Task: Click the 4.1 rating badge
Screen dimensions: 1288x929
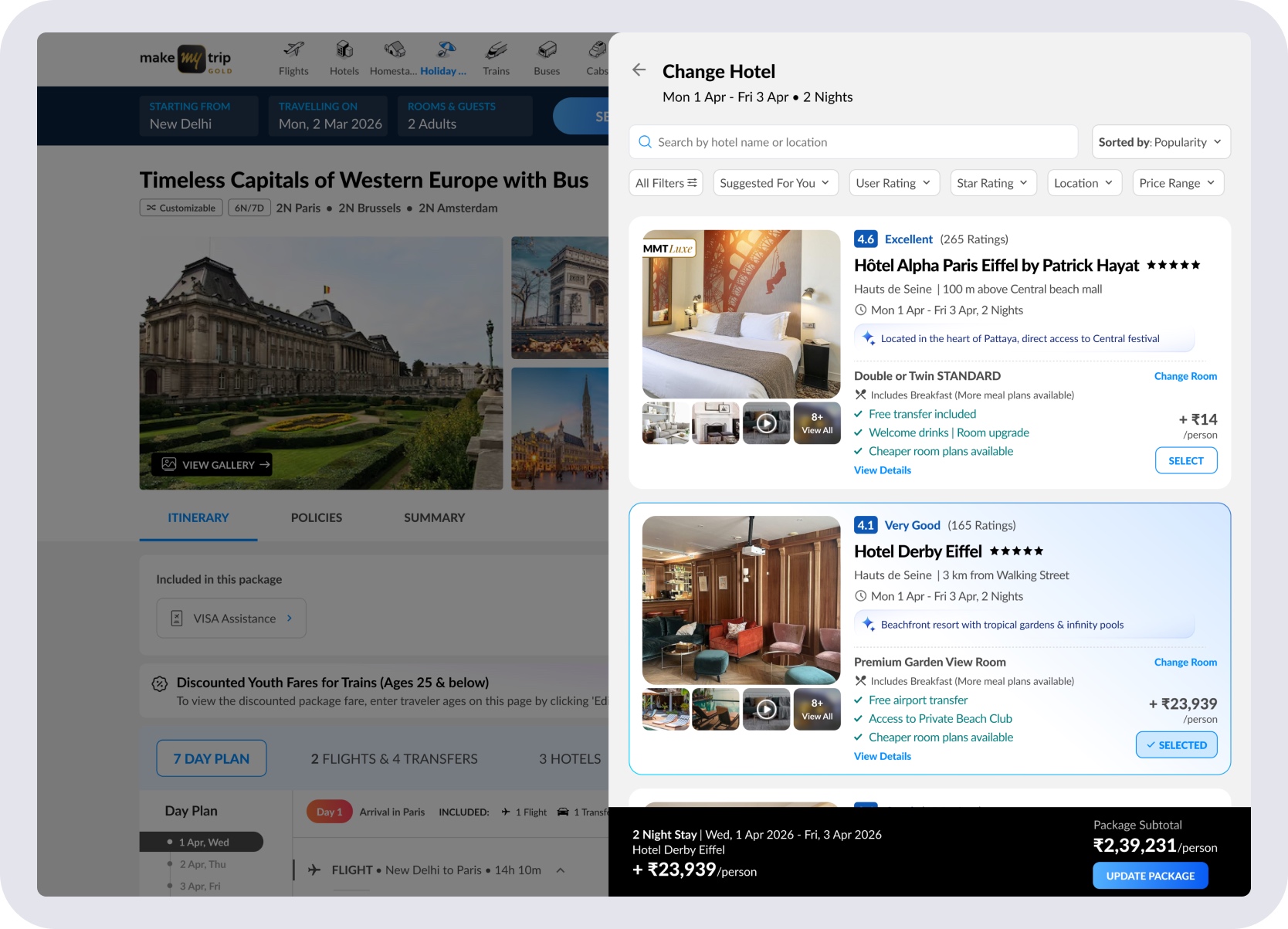Action: click(x=866, y=525)
